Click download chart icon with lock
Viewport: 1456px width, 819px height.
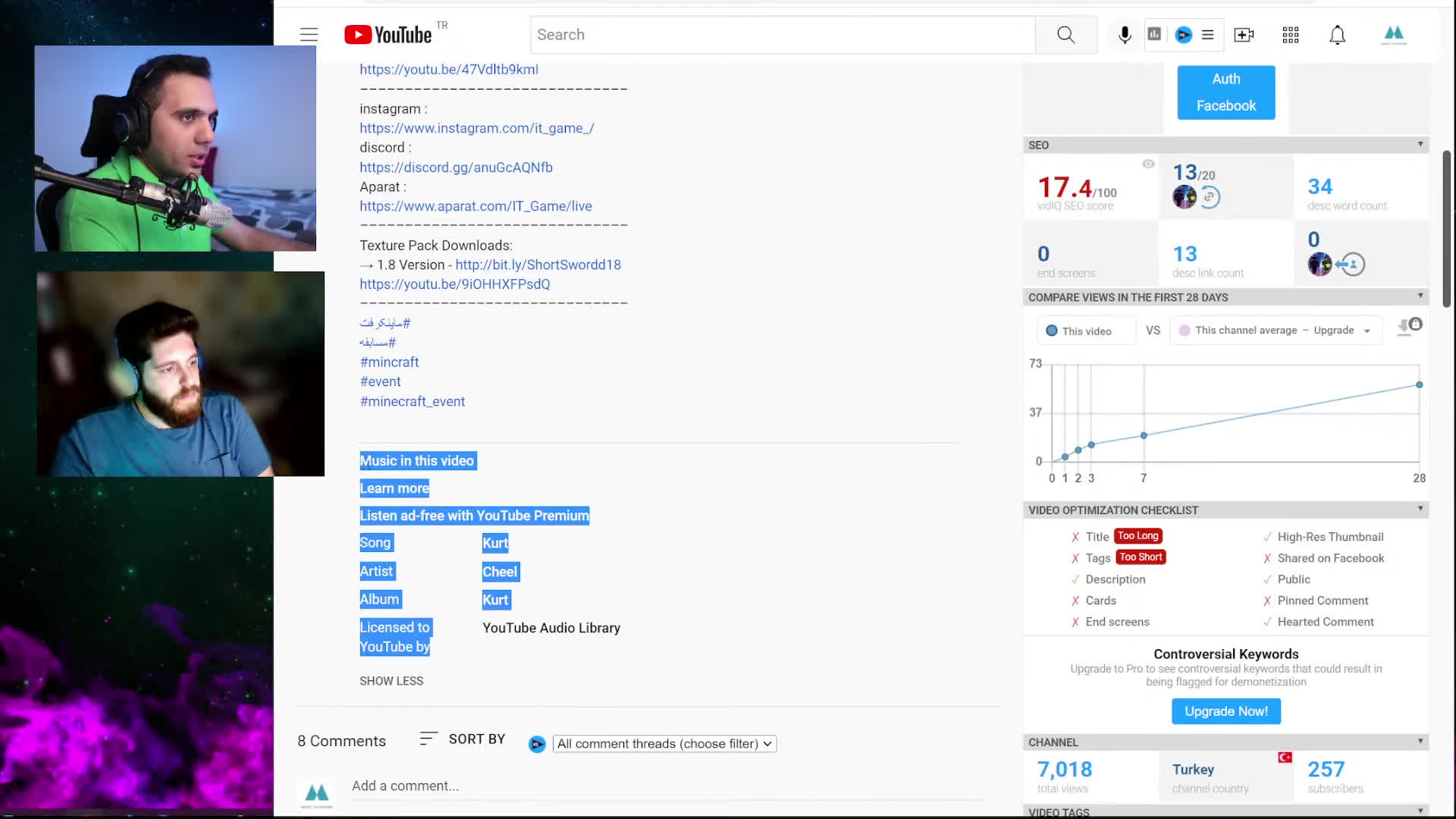pyautogui.click(x=1409, y=326)
